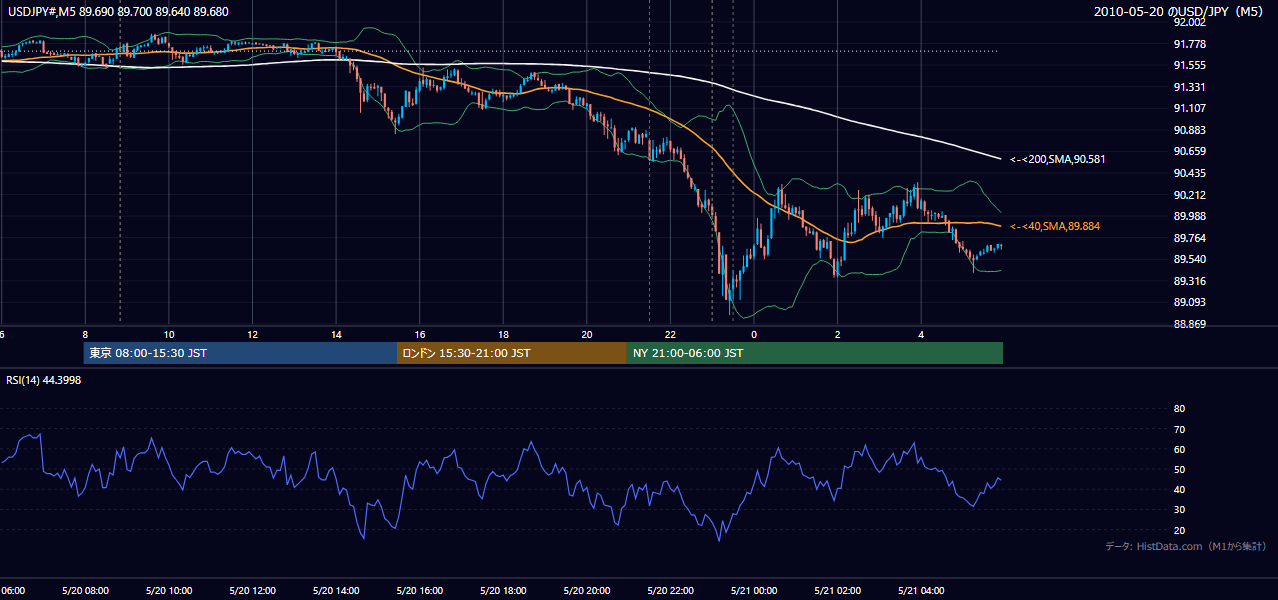1278x600 pixels.
Task: Click hour marker 18 under the price chart
Action: (503, 335)
